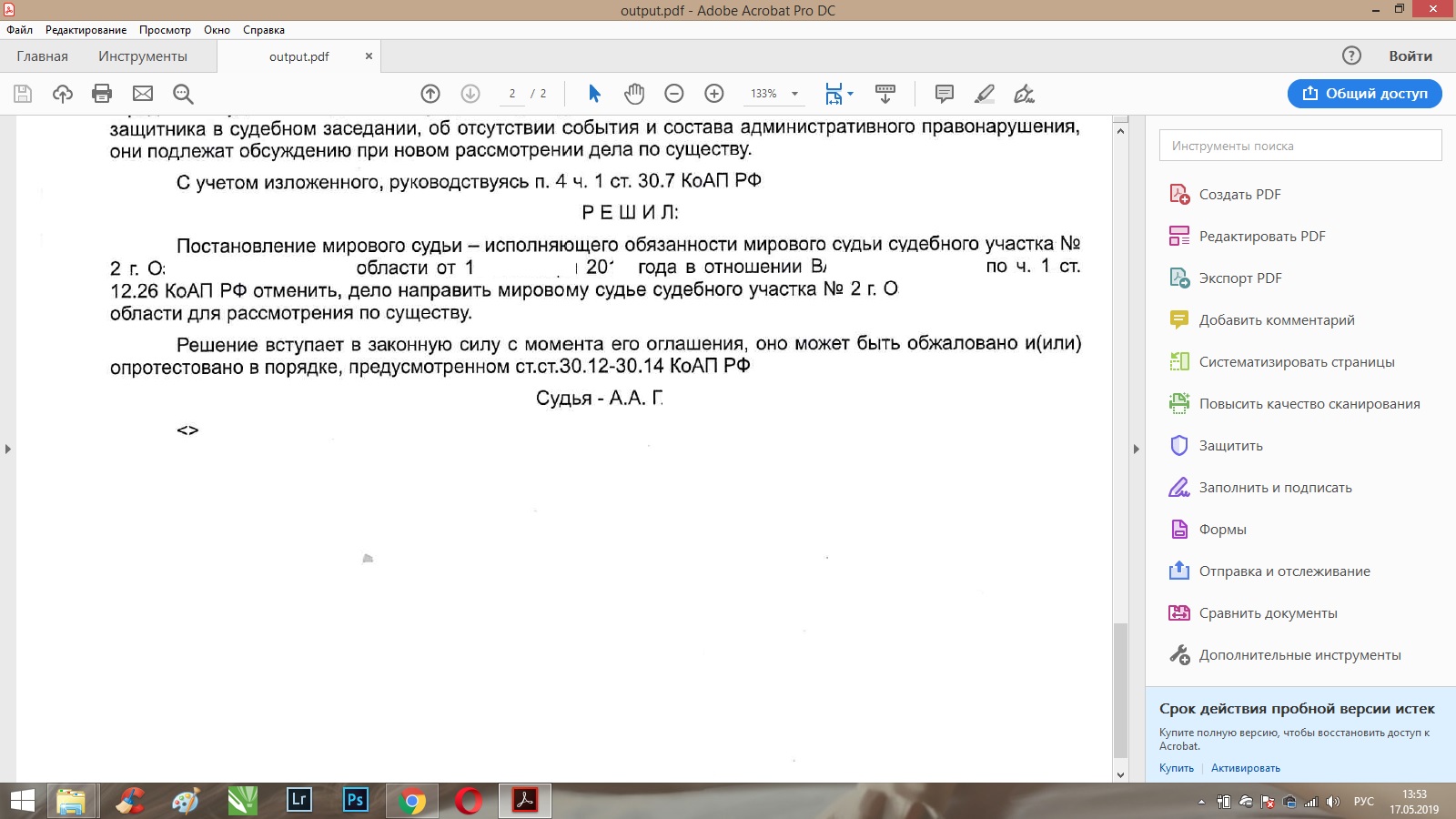Go to previous page arrow

click(430, 94)
